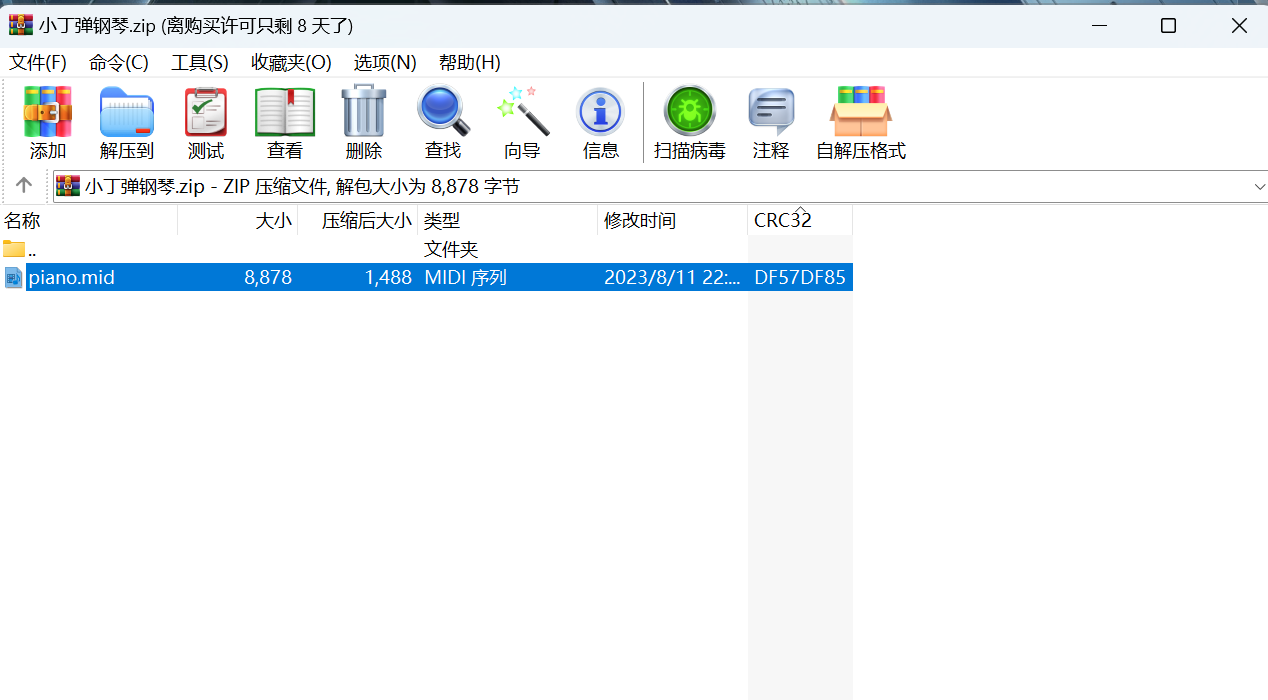Click the 解压到 (Extract To) icon
This screenshot has width=1268, height=700.
pos(127,112)
